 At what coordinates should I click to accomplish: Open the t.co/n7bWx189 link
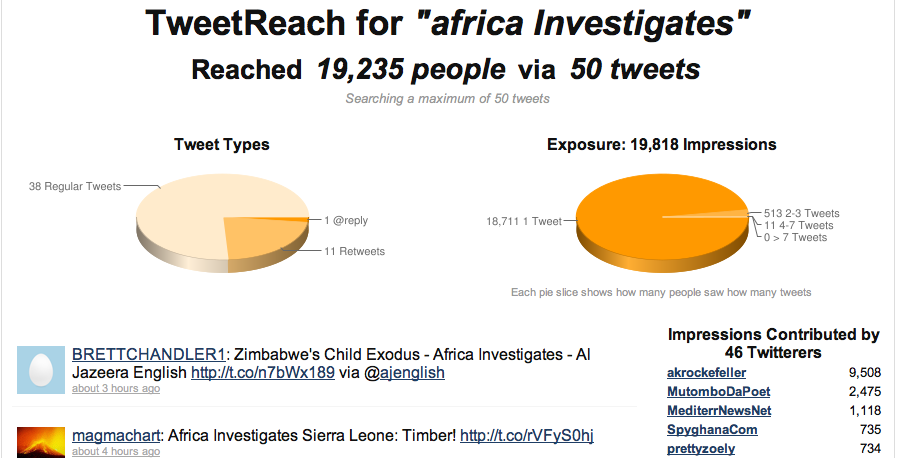[263, 372]
